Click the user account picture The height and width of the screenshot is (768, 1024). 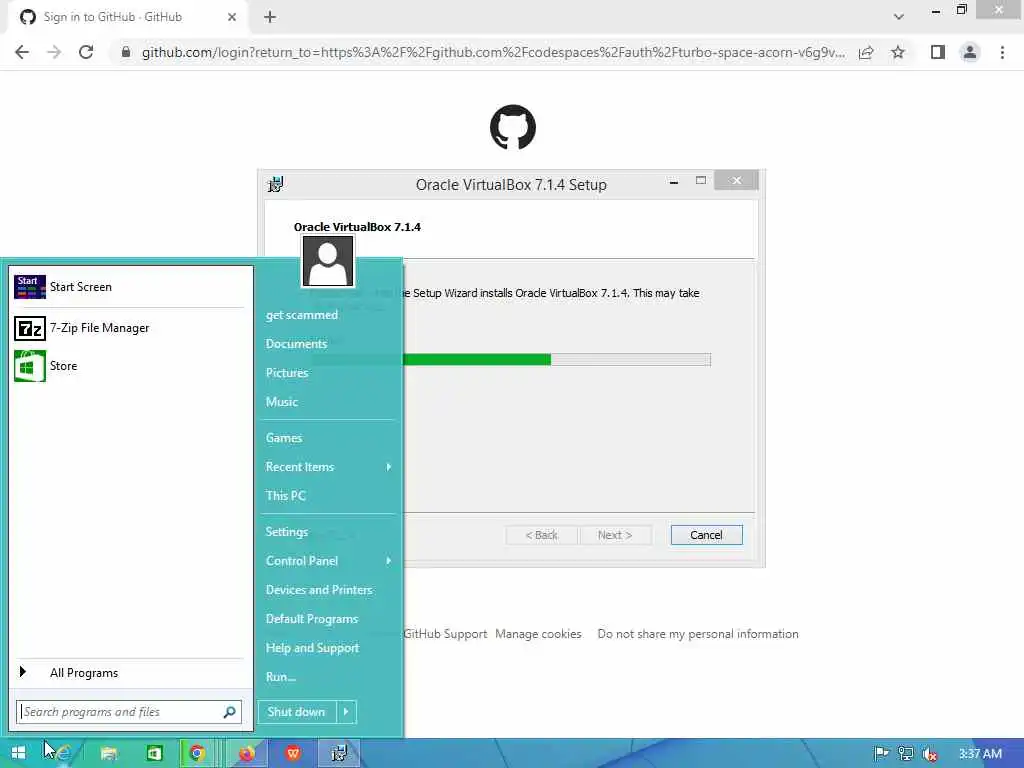click(328, 261)
